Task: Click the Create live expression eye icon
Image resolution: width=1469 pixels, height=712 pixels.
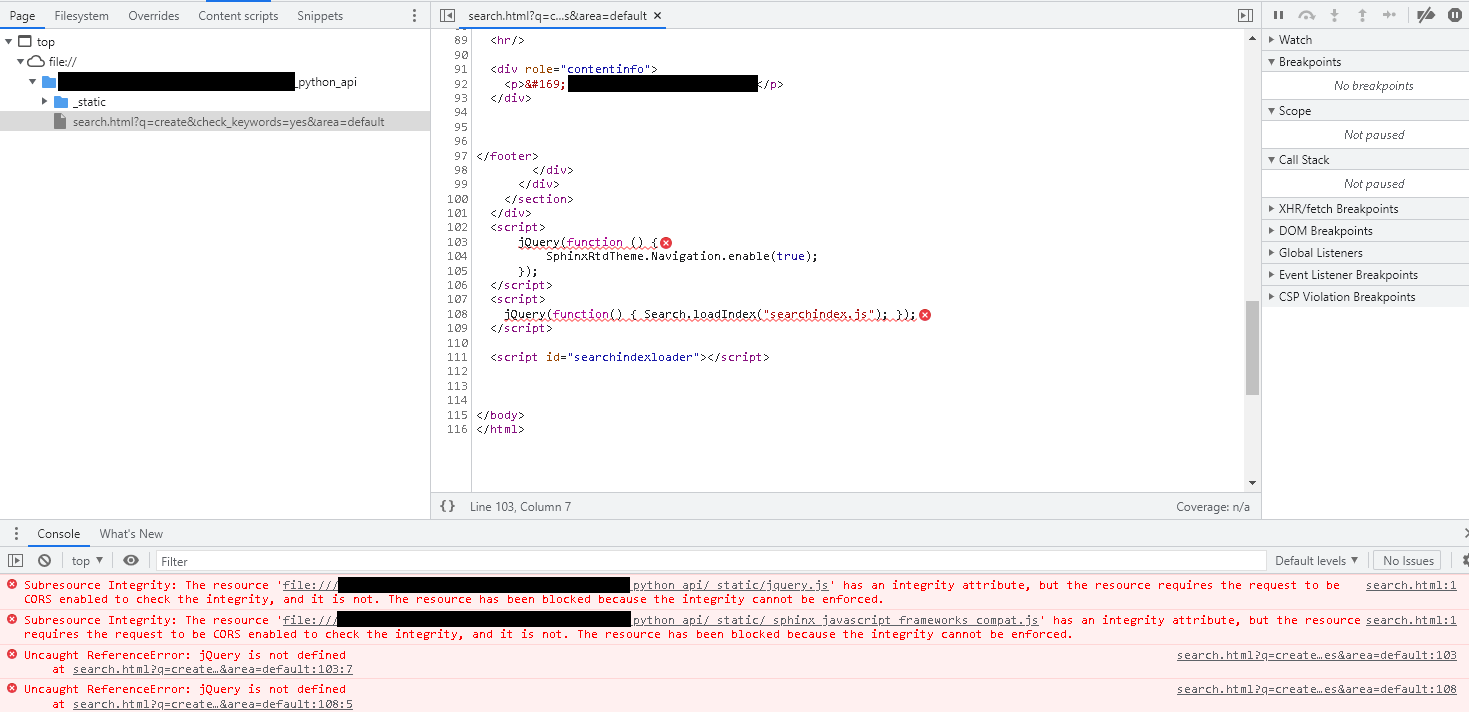Action: click(x=130, y=560)
